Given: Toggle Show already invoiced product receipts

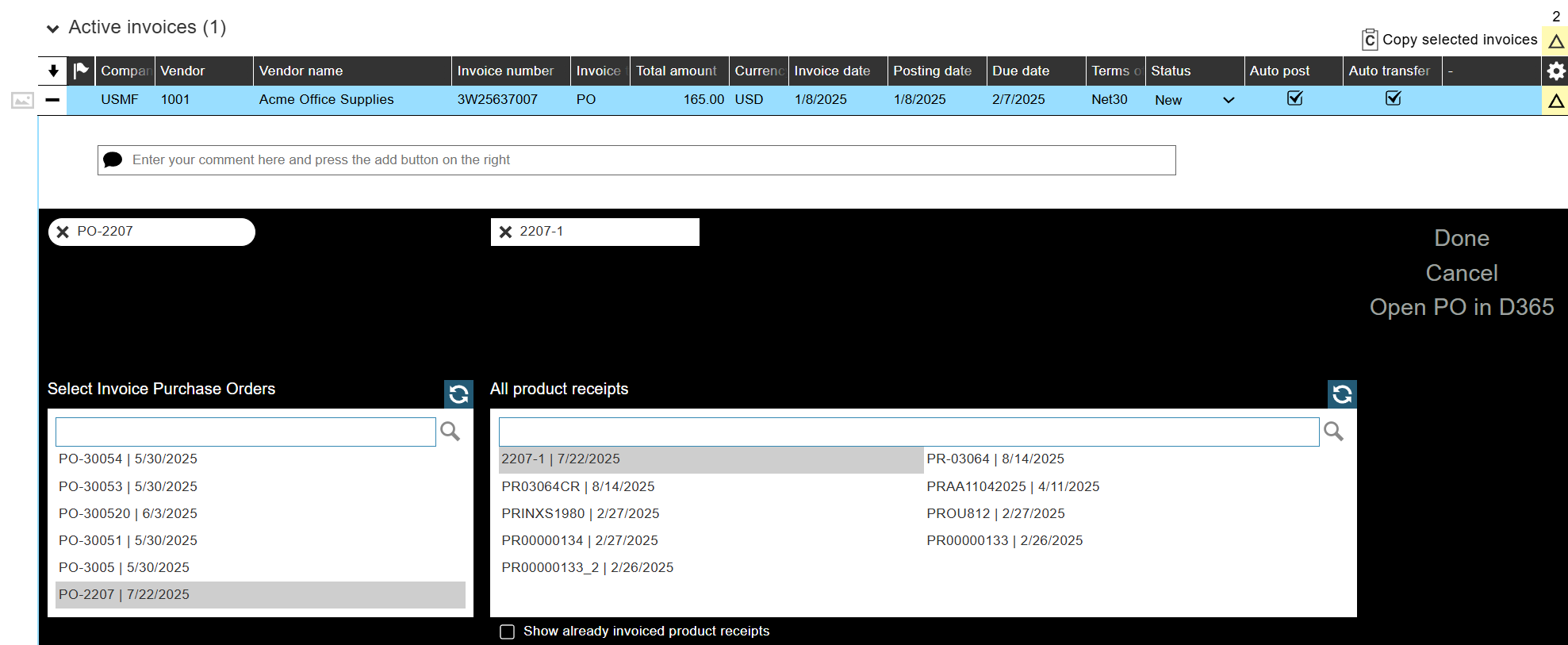Looking at the screenshot, I should (x=508, y=632).
